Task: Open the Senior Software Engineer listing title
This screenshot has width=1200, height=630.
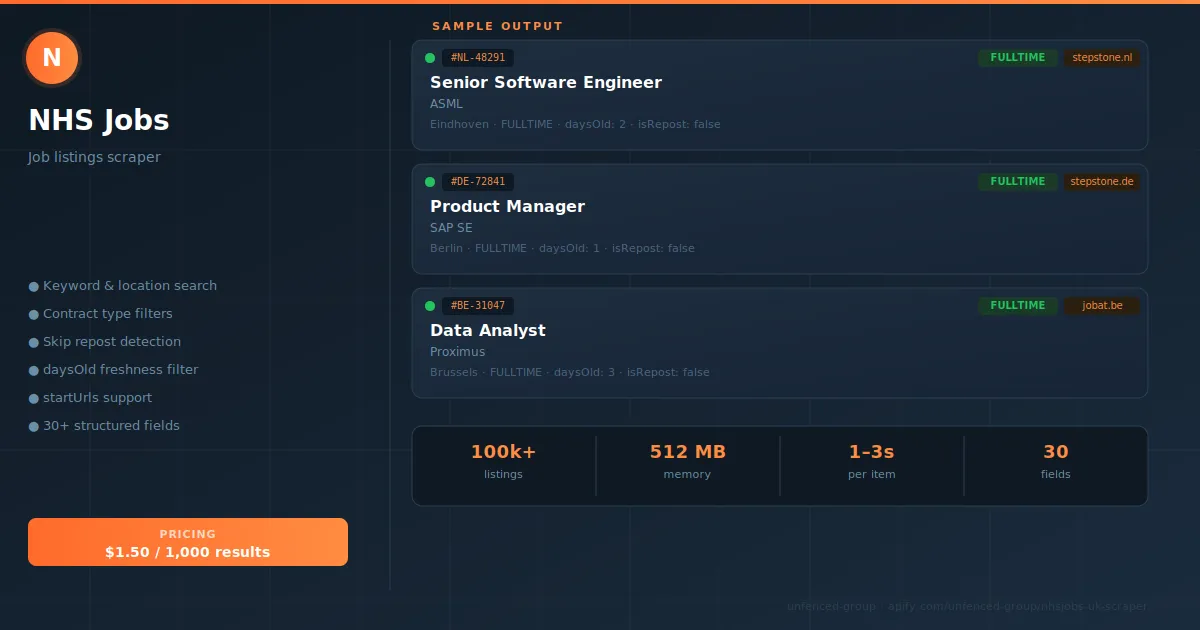Action: coord(546,83)
